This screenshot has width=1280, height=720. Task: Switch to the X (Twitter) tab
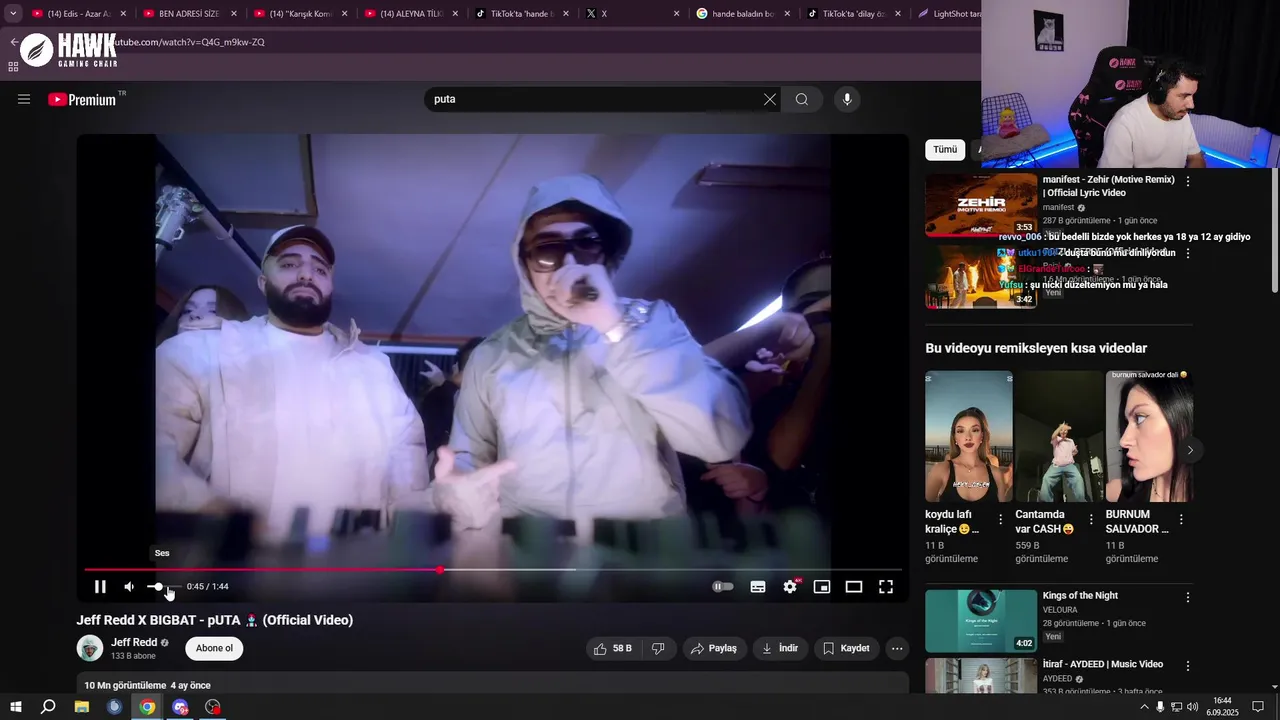coord(633,14)
